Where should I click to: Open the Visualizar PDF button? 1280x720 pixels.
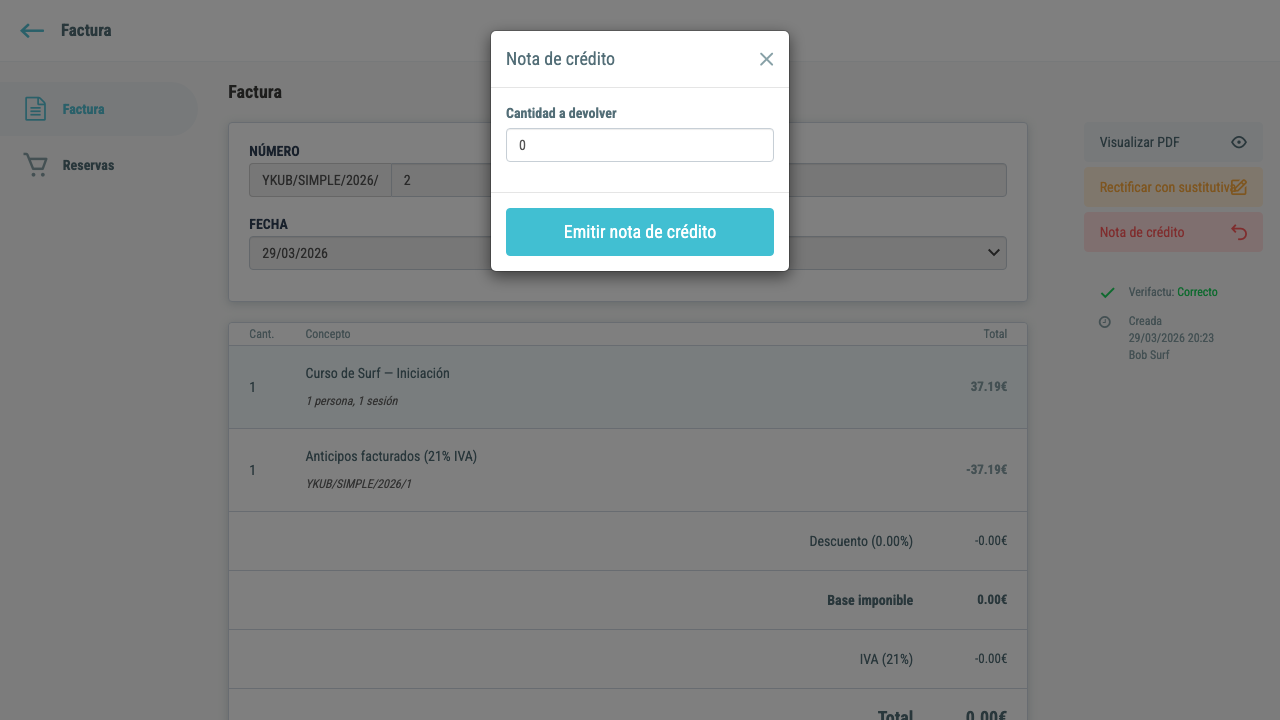pos(1173,142)
